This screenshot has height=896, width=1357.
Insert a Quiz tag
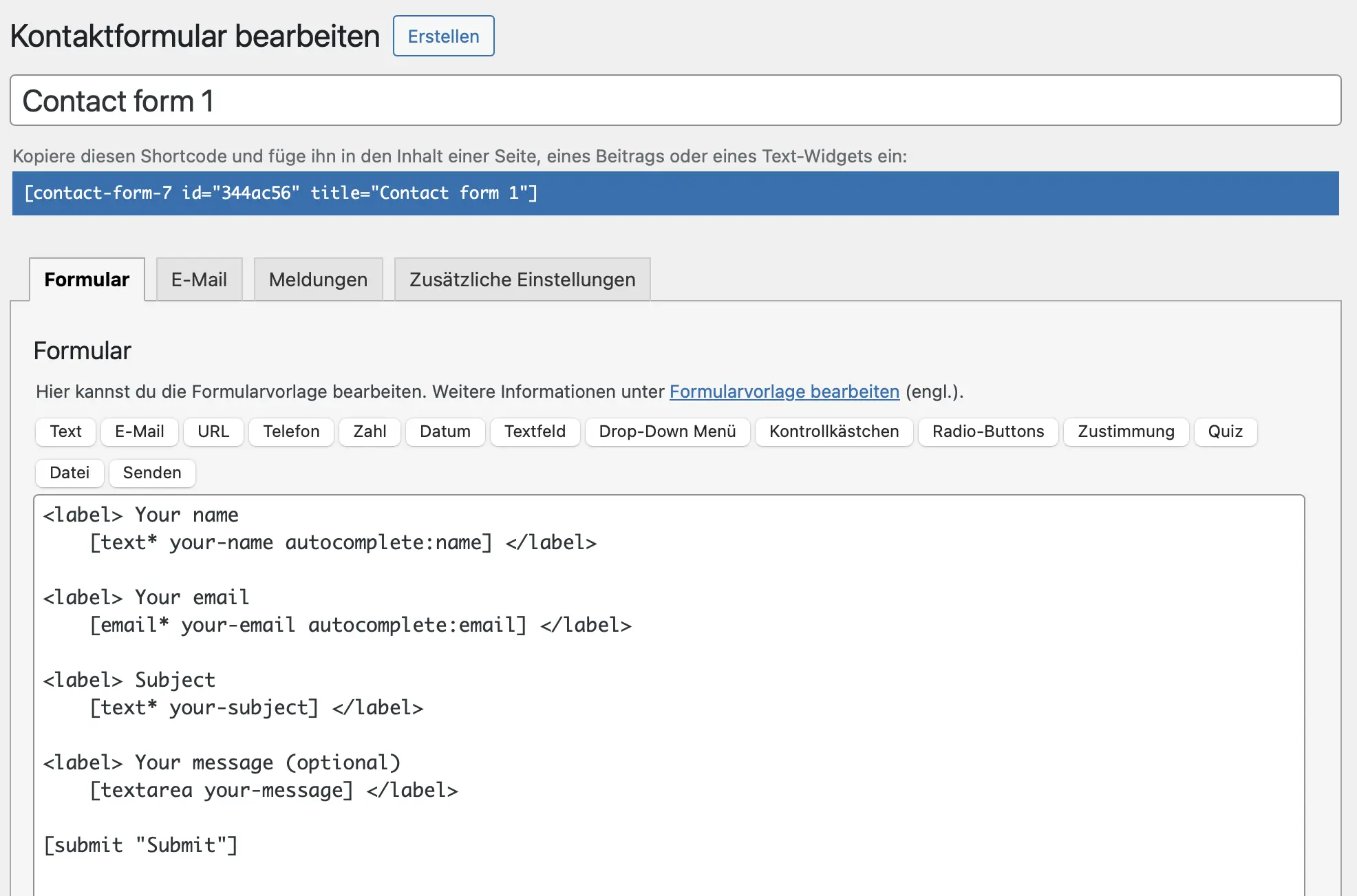pyautogui.click(x=1226, y=431)
